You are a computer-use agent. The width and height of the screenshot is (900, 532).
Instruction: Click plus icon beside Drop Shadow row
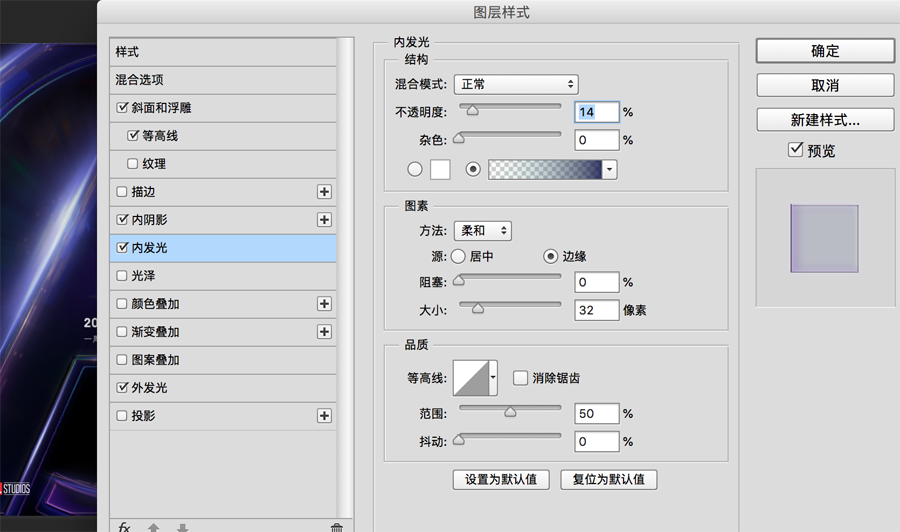[324, 416]
